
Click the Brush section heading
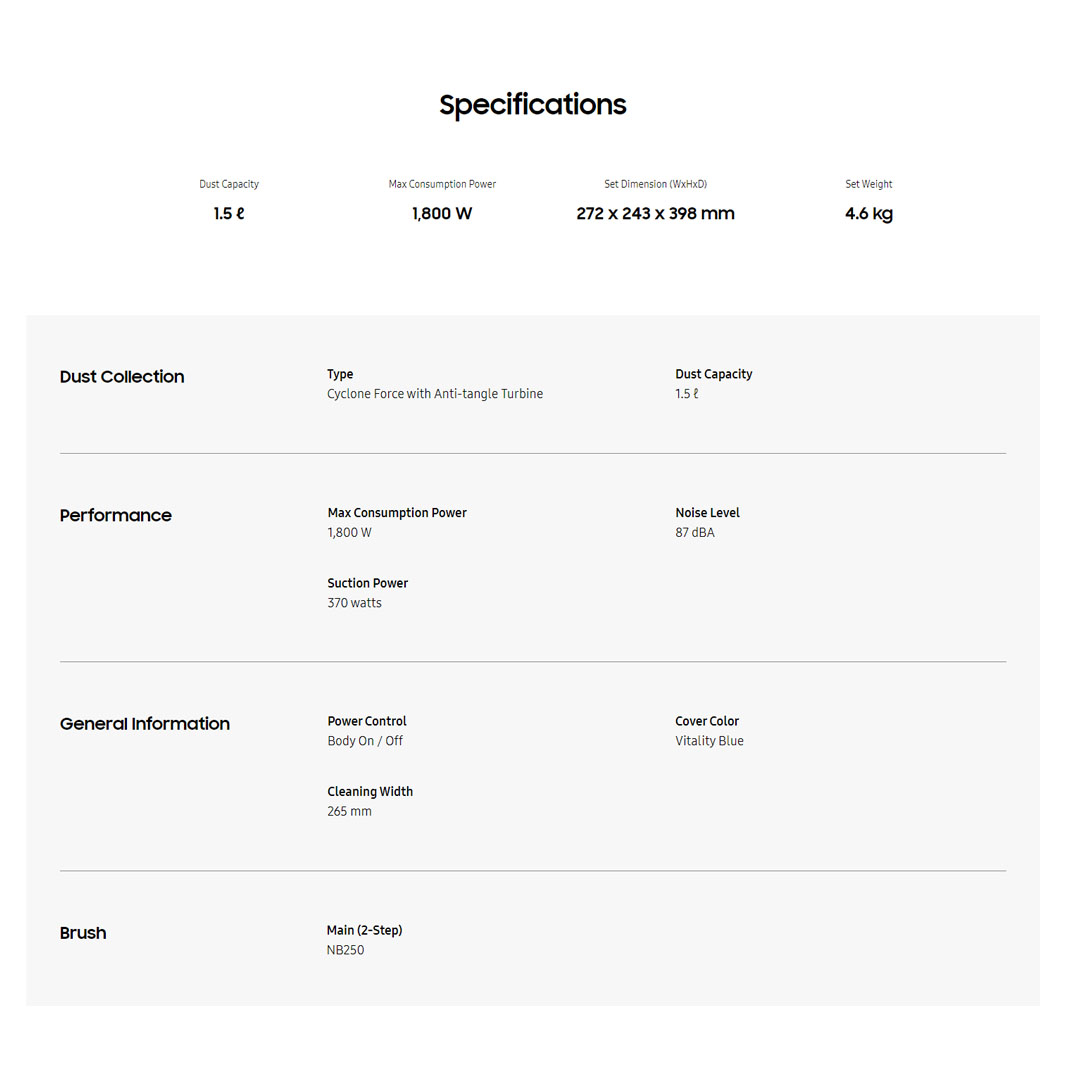[x=83, y=933]
